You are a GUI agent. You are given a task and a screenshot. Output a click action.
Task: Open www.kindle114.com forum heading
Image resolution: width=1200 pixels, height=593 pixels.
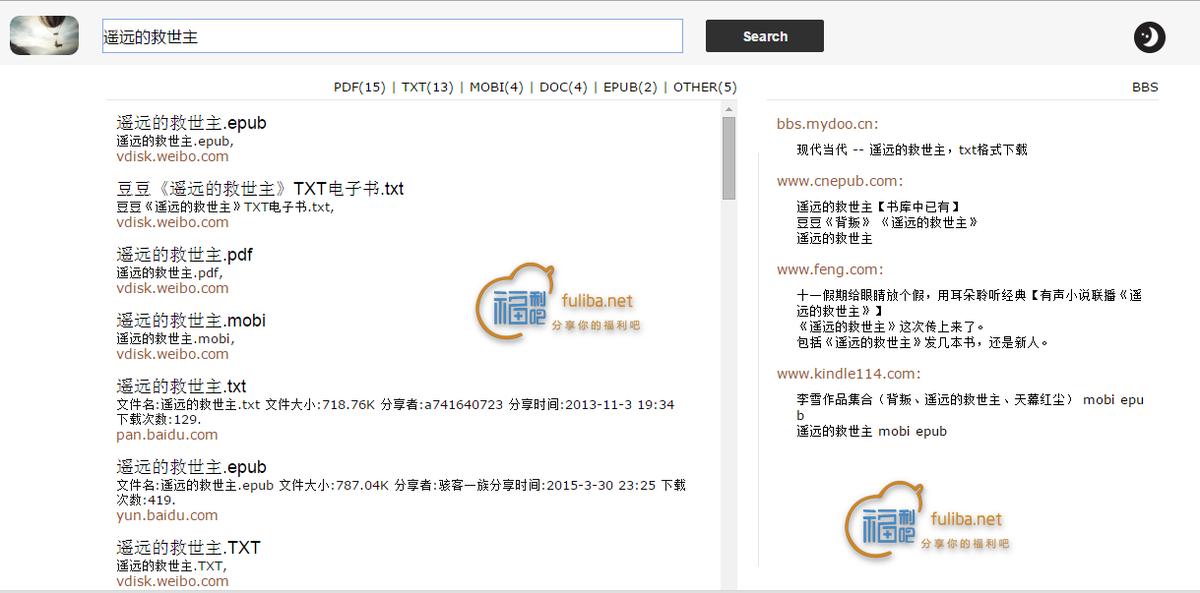(x=849, y=373)
